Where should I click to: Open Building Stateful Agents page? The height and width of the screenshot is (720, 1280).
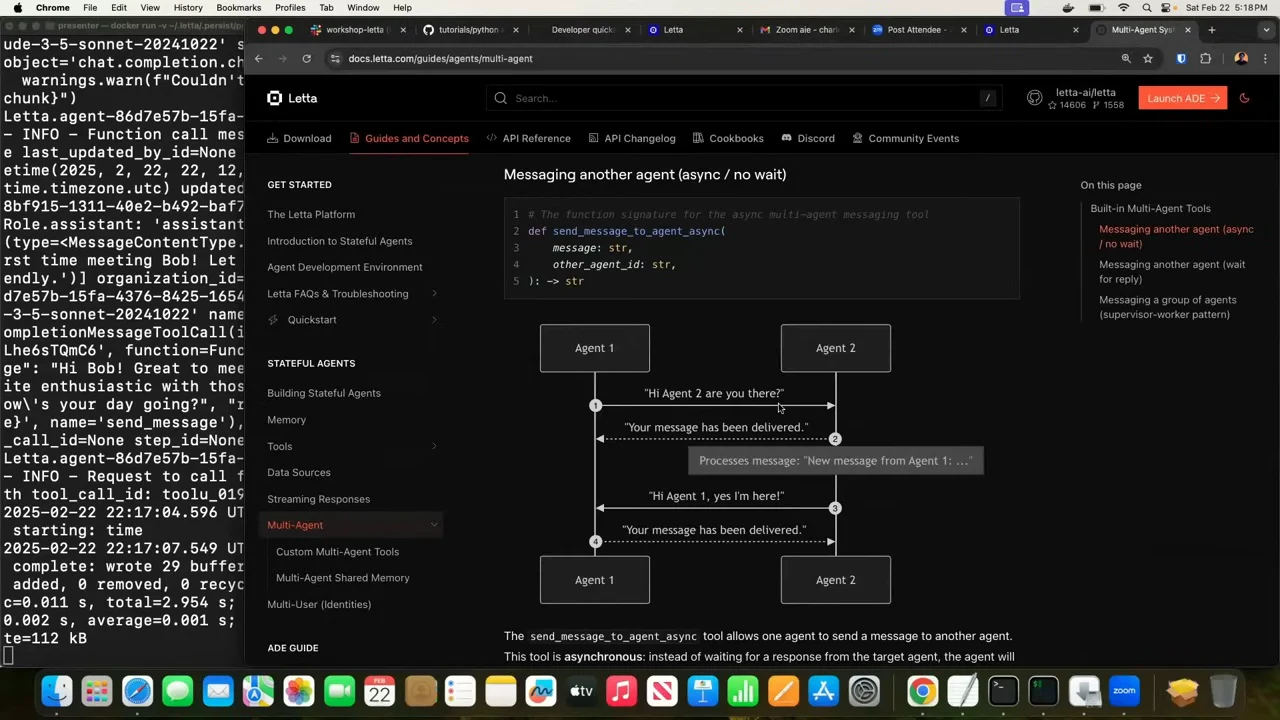[324, 393]
